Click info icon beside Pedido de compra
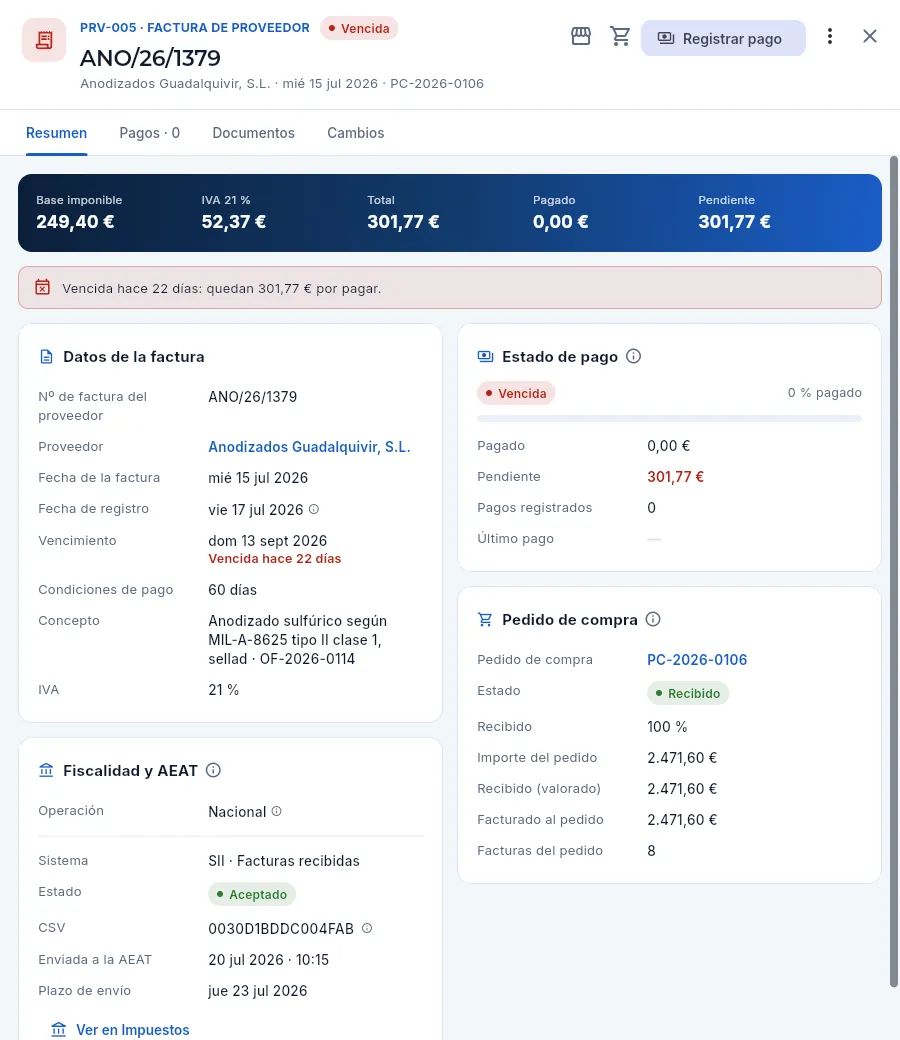This screenshot has height=1040, width=900. [x=653, y=619]
